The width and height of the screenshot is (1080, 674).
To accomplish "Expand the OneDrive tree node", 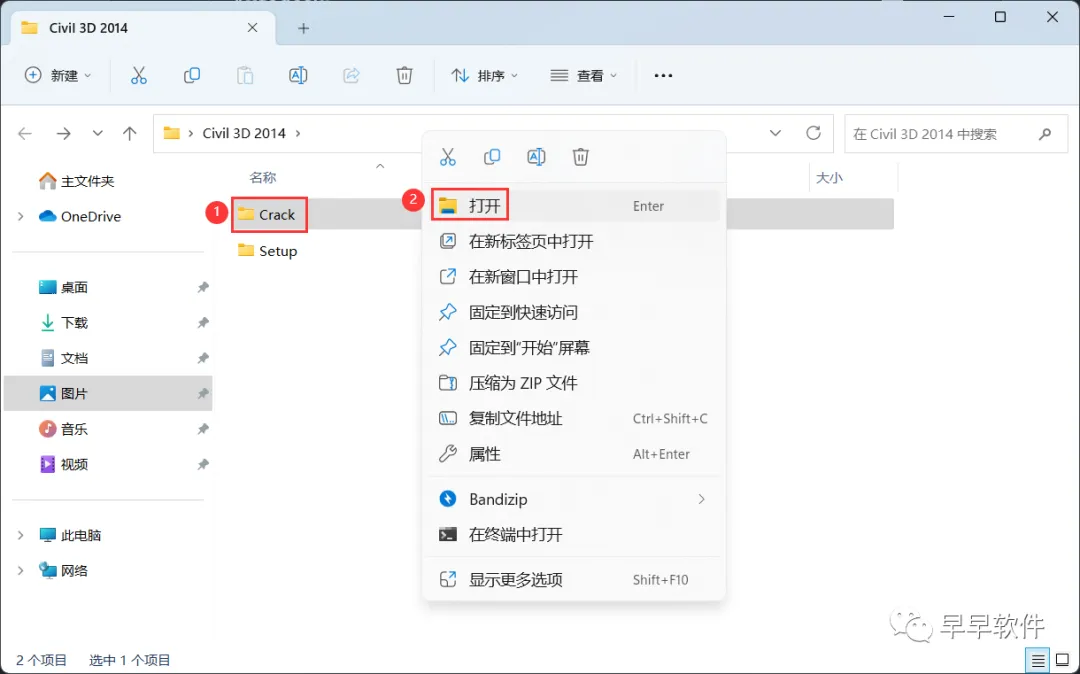I will 21,216.
